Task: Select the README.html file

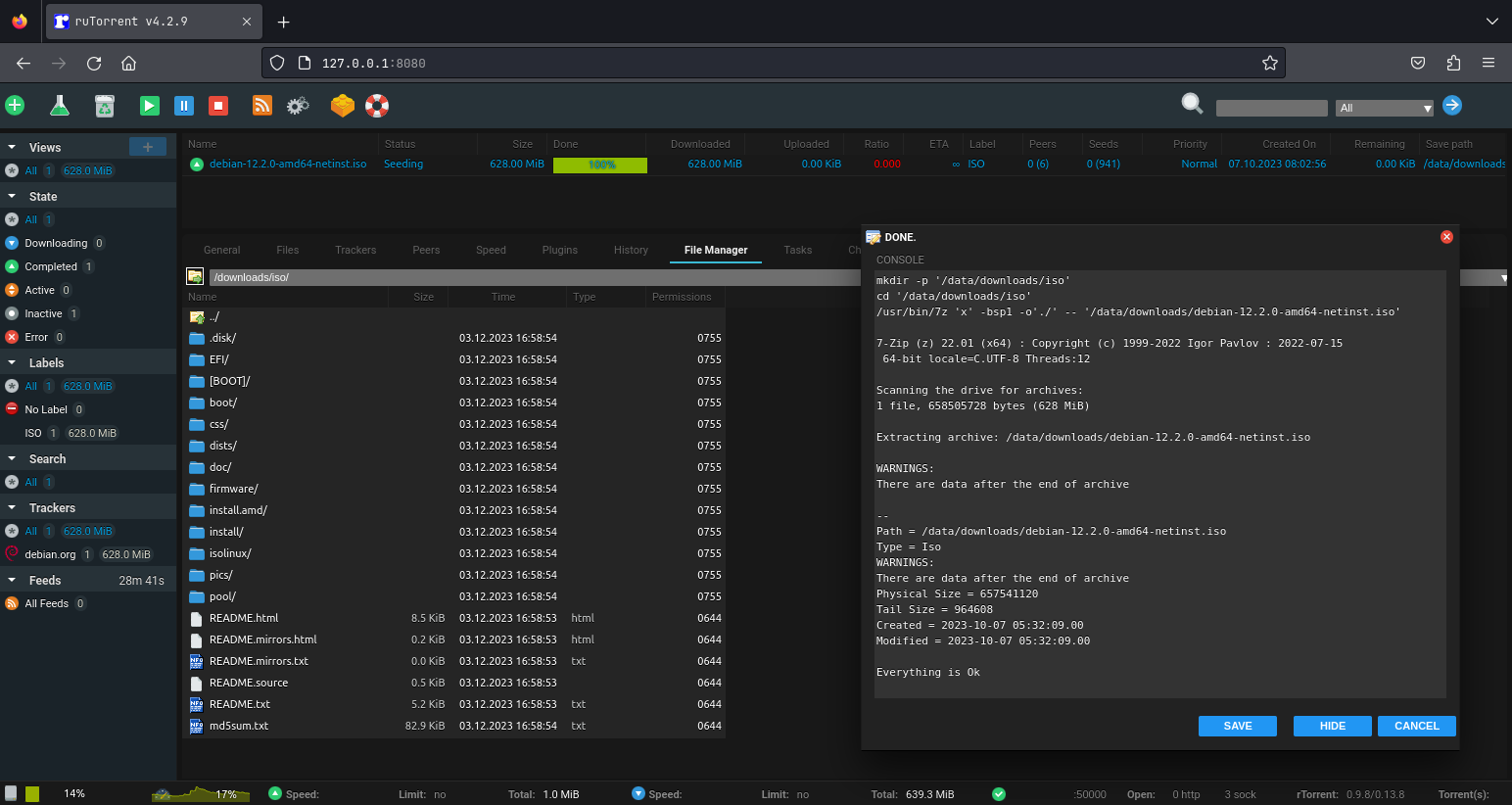Action: pos(244,618)
